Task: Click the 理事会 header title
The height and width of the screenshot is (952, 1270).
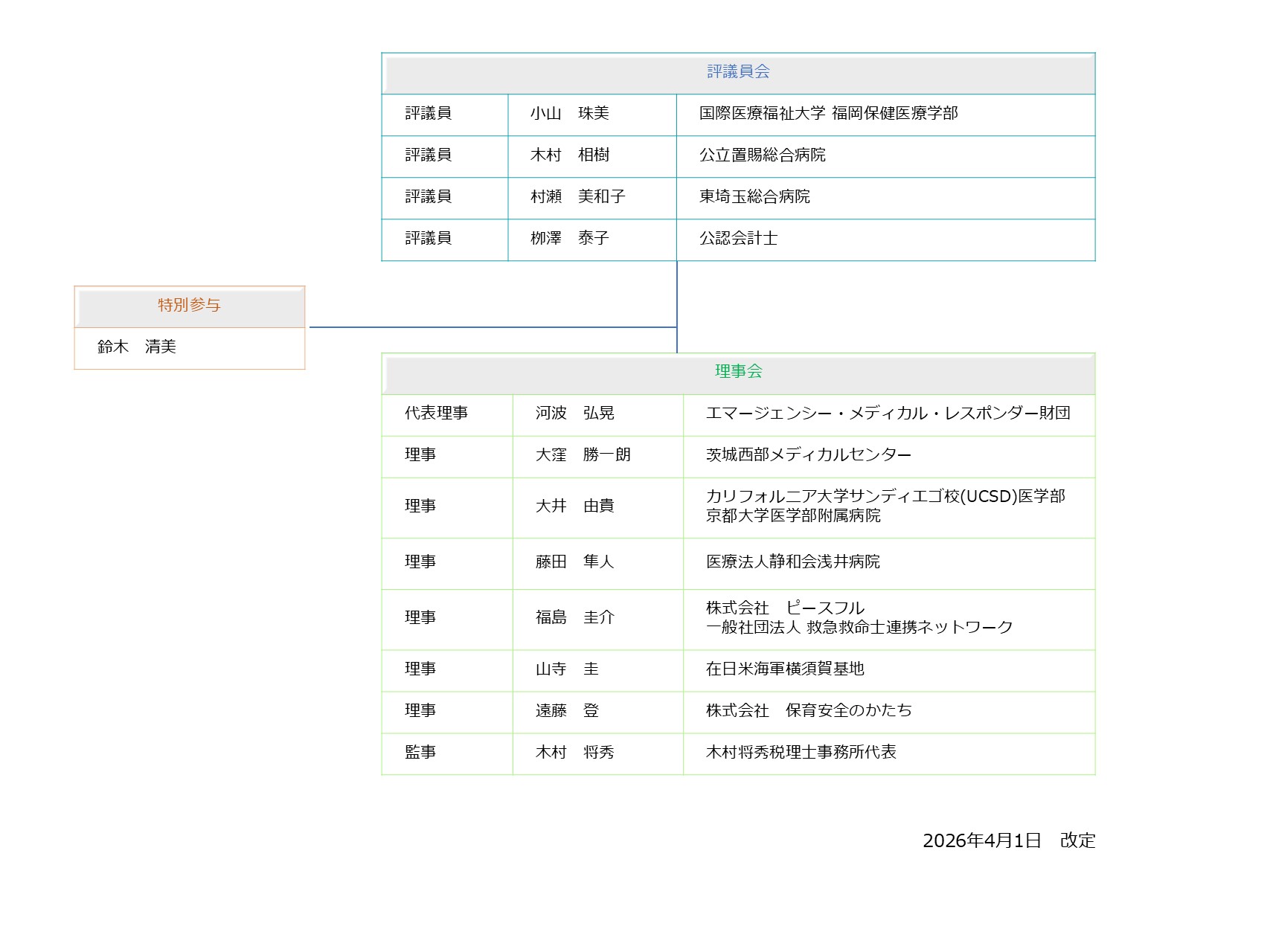Action: coord(738,372)
